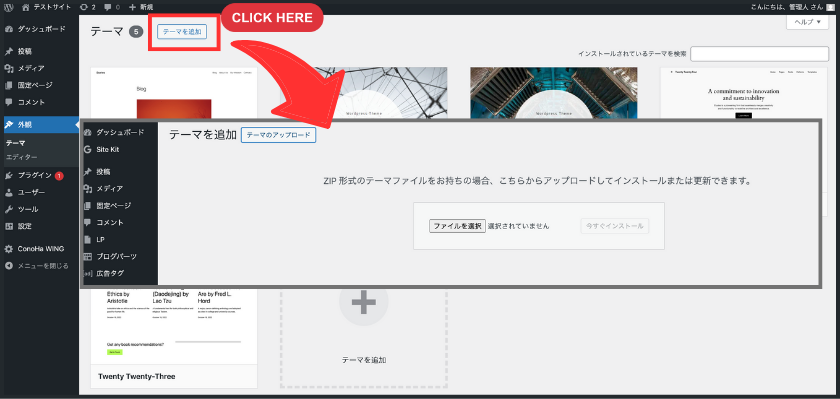The image size is (840, 399).
Task: Open 外観 menu in sidebar
Action: [x=40, y=125]
